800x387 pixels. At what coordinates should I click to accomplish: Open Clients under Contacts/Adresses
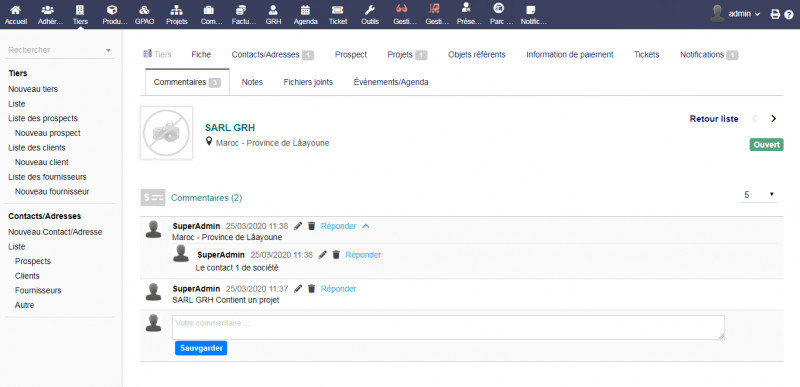pyautogui.click(x=27, y=276)
